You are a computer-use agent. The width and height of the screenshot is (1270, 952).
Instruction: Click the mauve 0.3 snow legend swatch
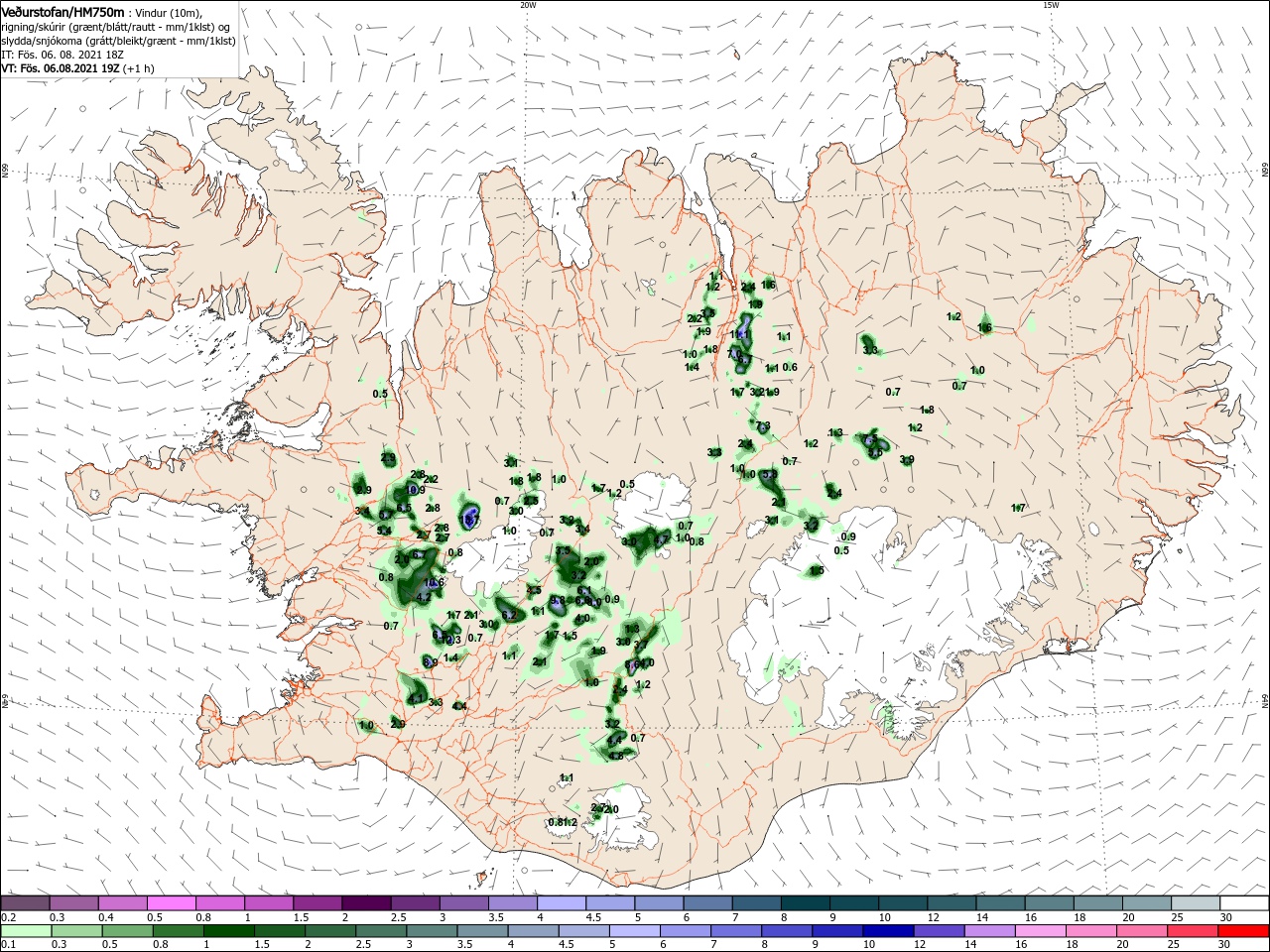click(x=73, y=903)
